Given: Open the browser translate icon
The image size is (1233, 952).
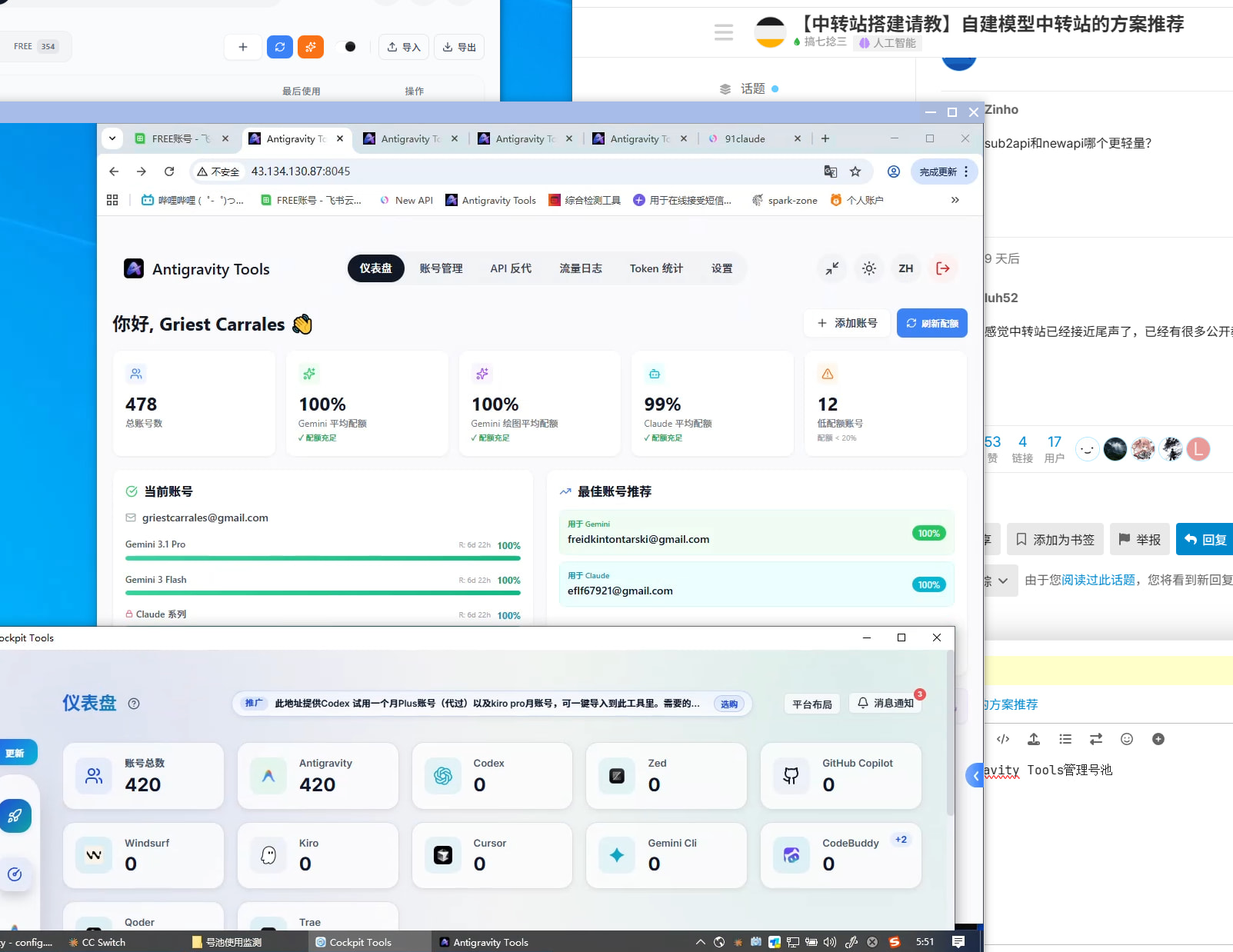Looking at the screenshot, I should coord(831,171).
